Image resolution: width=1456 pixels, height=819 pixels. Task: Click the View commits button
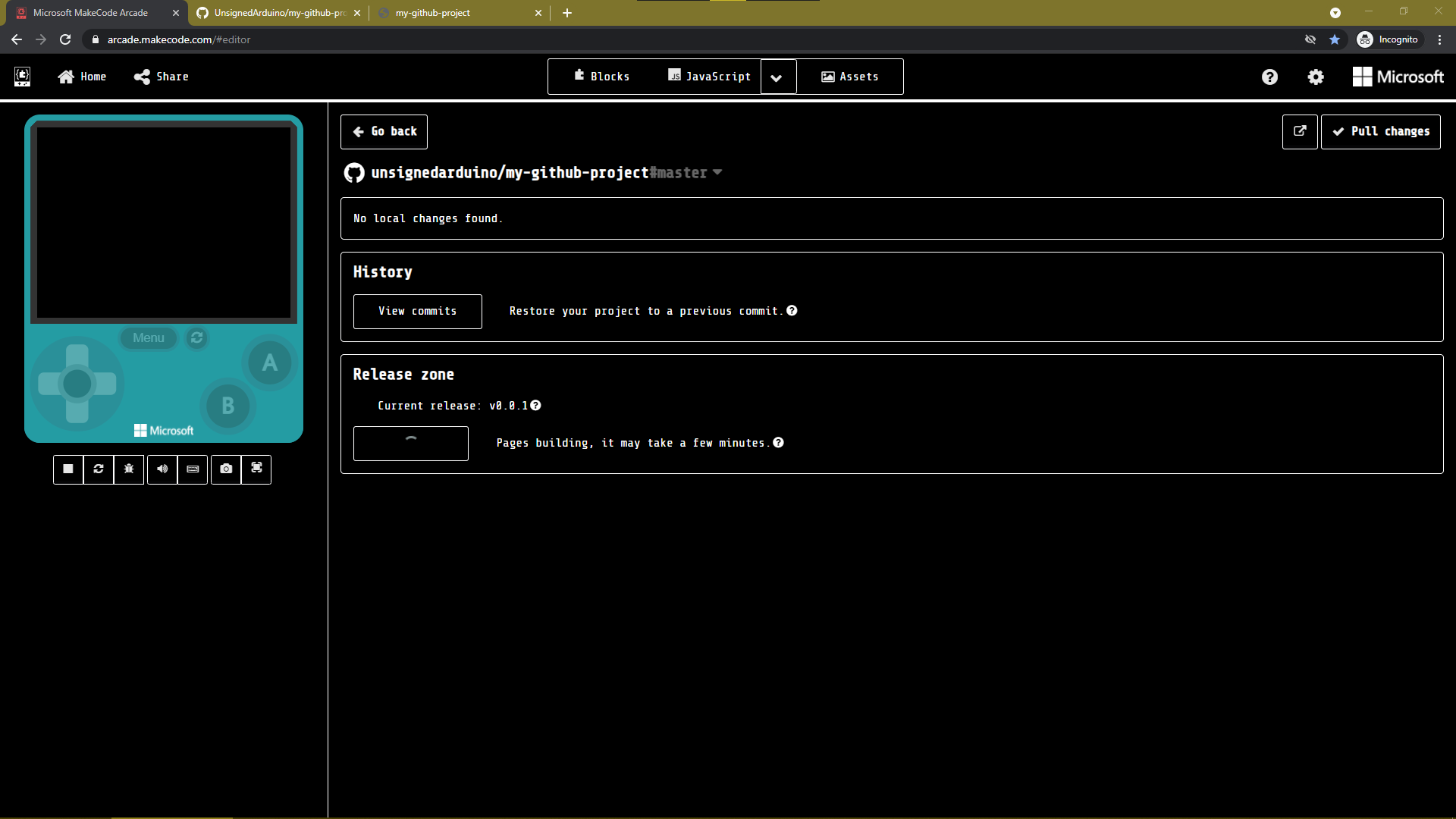click(x=417, y=311)
